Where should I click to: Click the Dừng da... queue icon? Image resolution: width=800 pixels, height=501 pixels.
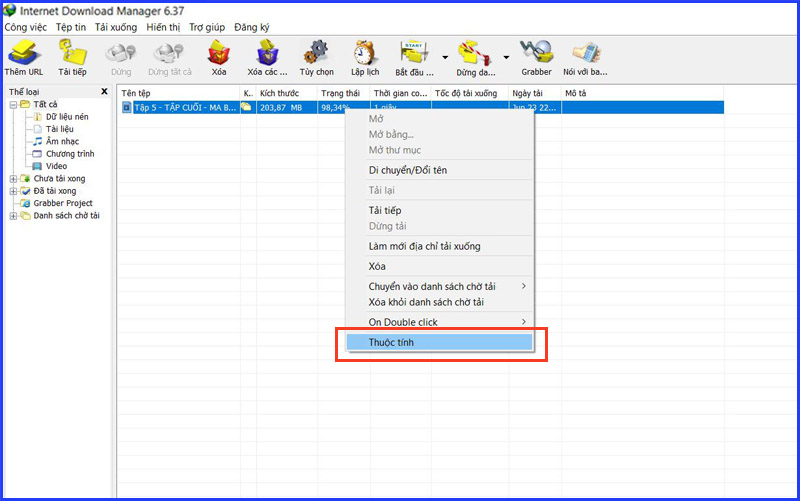tap(475, 53)
